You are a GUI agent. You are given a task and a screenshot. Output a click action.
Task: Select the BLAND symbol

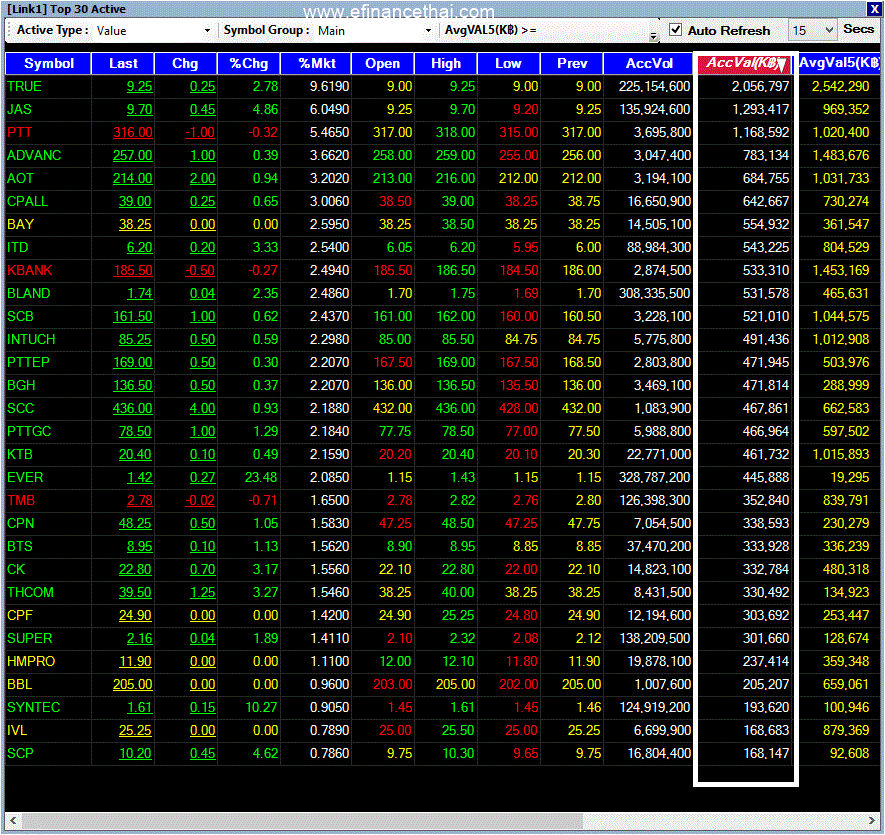tap(29, 294)
